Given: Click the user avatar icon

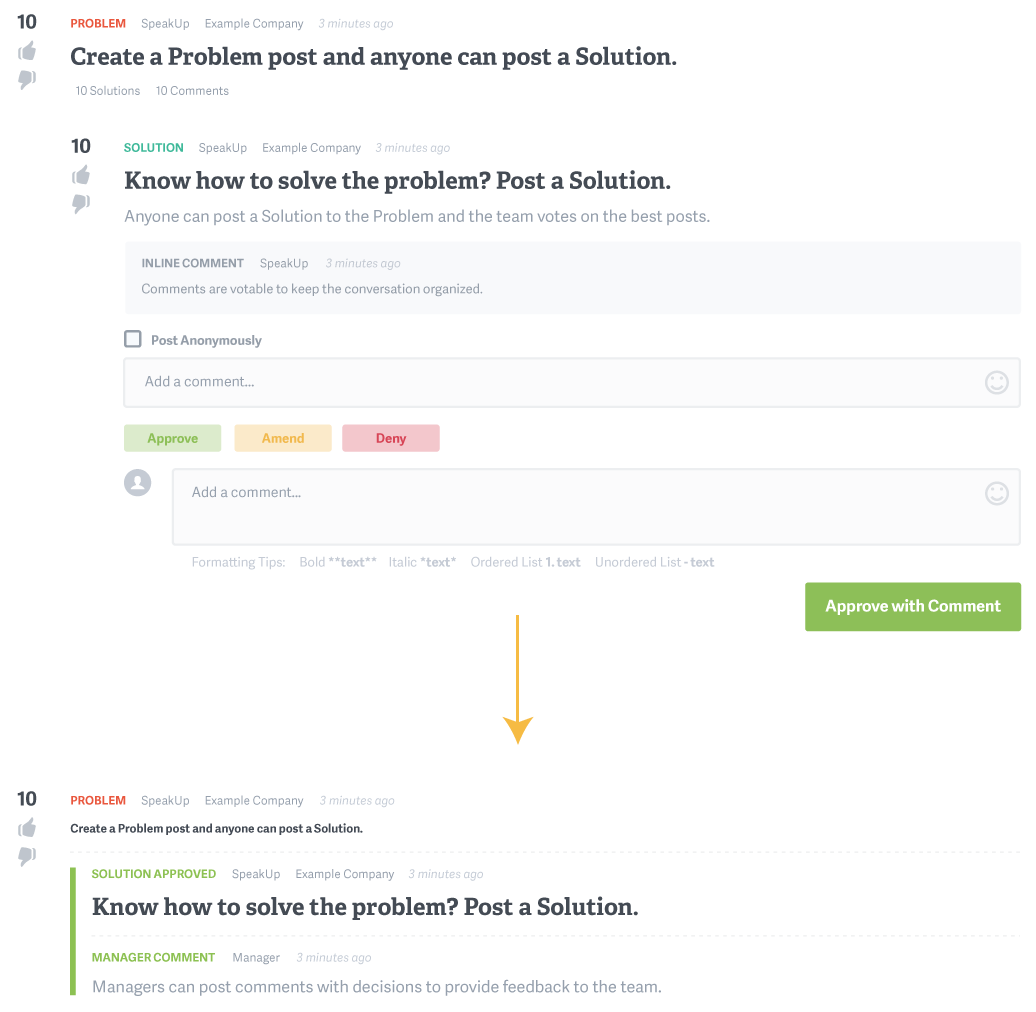Looking at the screenshot, I should (137, 483).
